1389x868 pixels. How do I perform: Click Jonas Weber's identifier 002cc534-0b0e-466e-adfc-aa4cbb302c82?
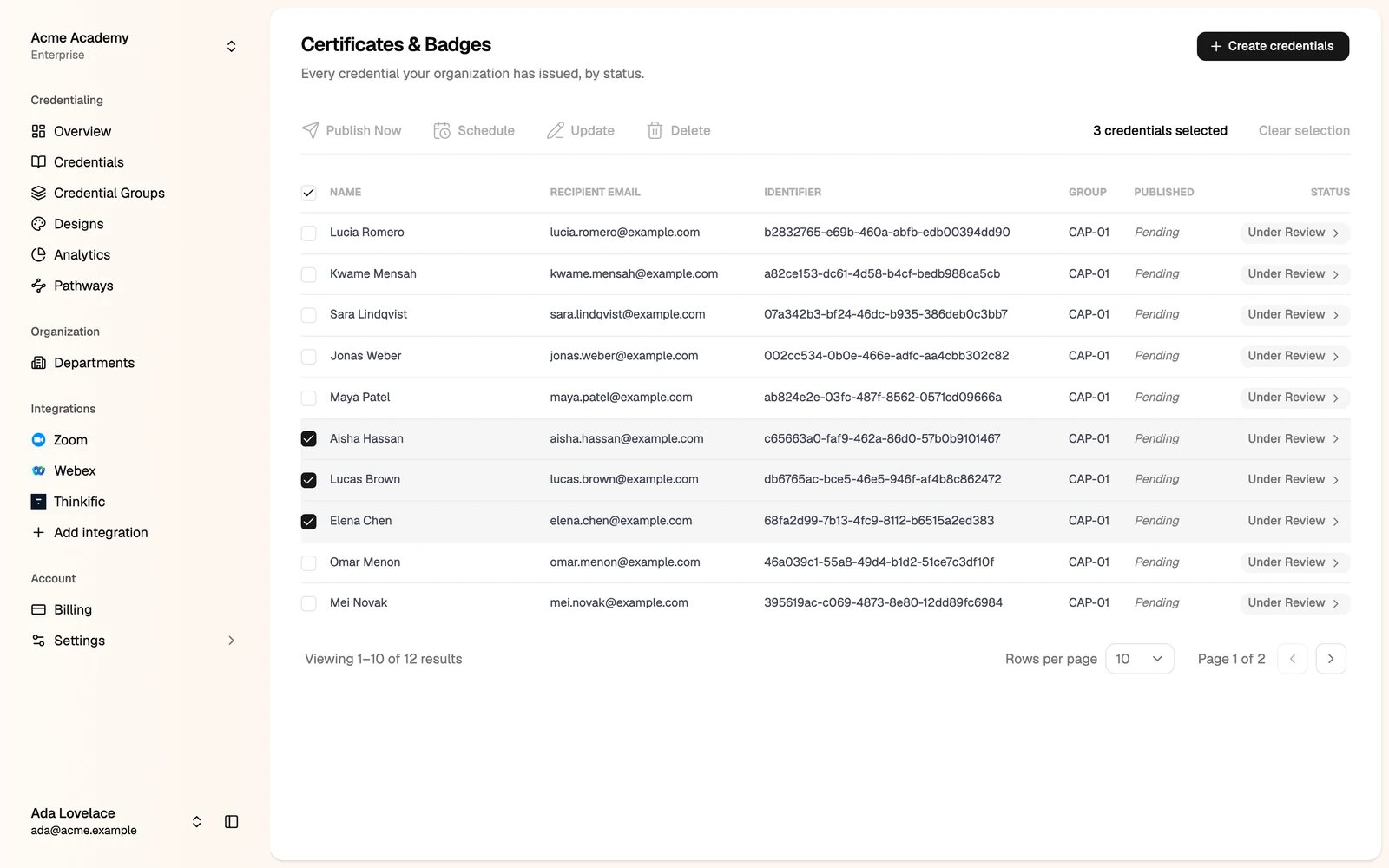886,355
